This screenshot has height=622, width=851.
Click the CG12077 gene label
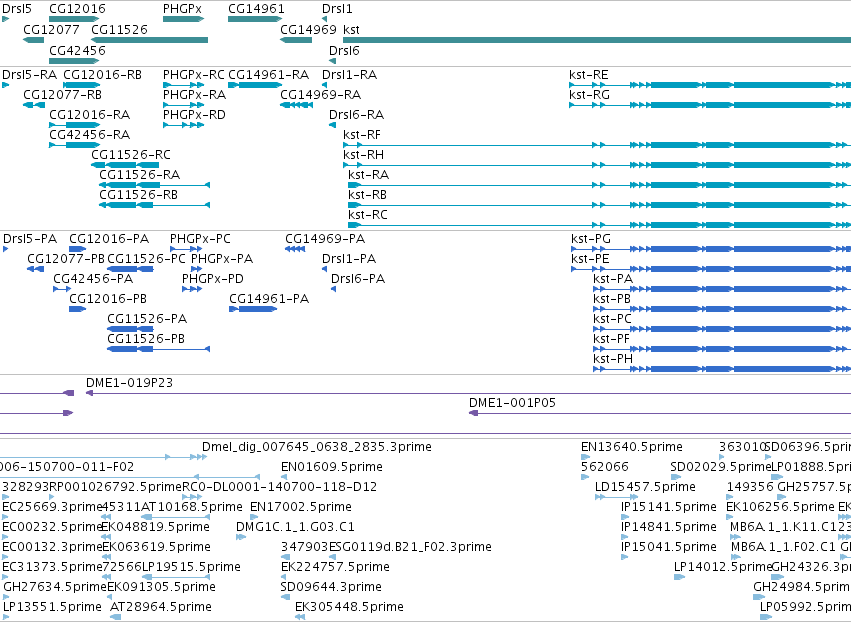pyautogui.click(x=52, y=29)
